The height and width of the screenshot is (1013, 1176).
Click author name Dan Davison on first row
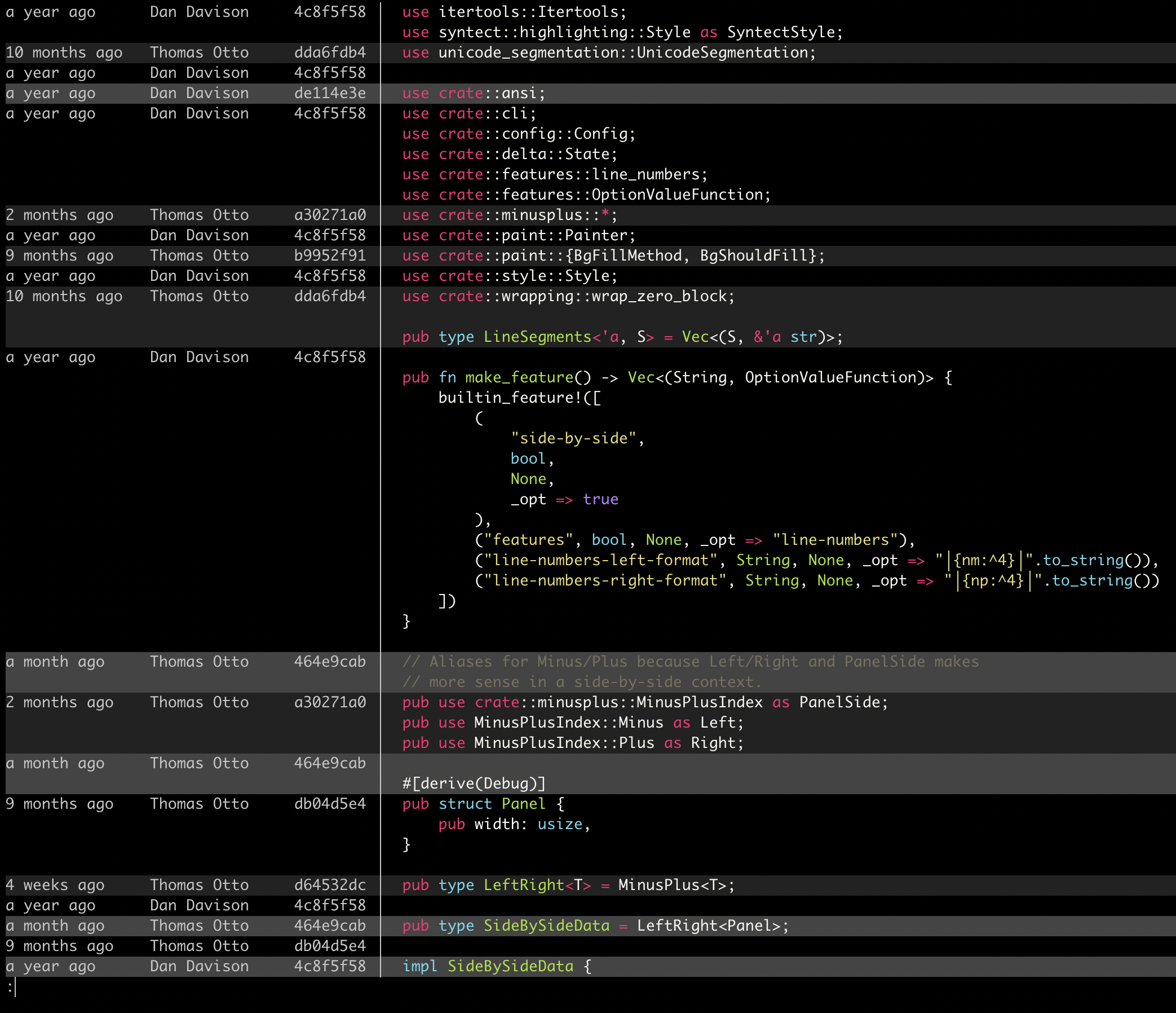click(198, 11)
